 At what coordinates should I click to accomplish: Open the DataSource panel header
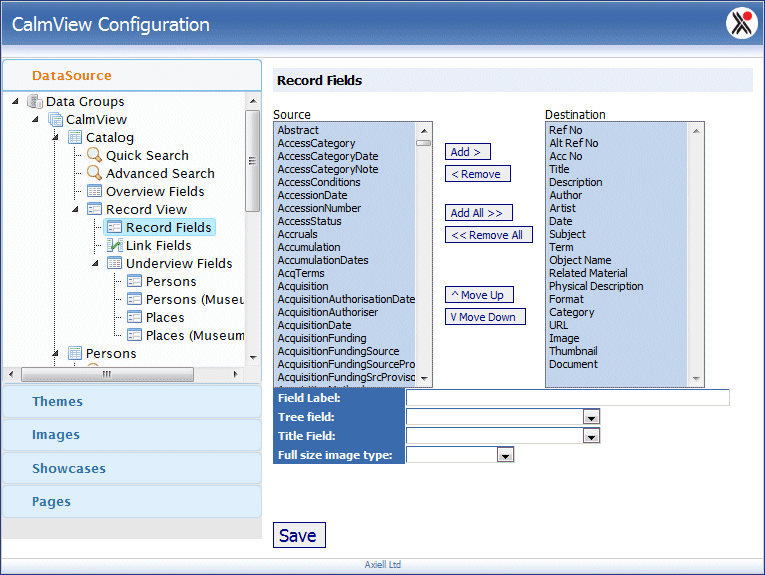[132, 76]
